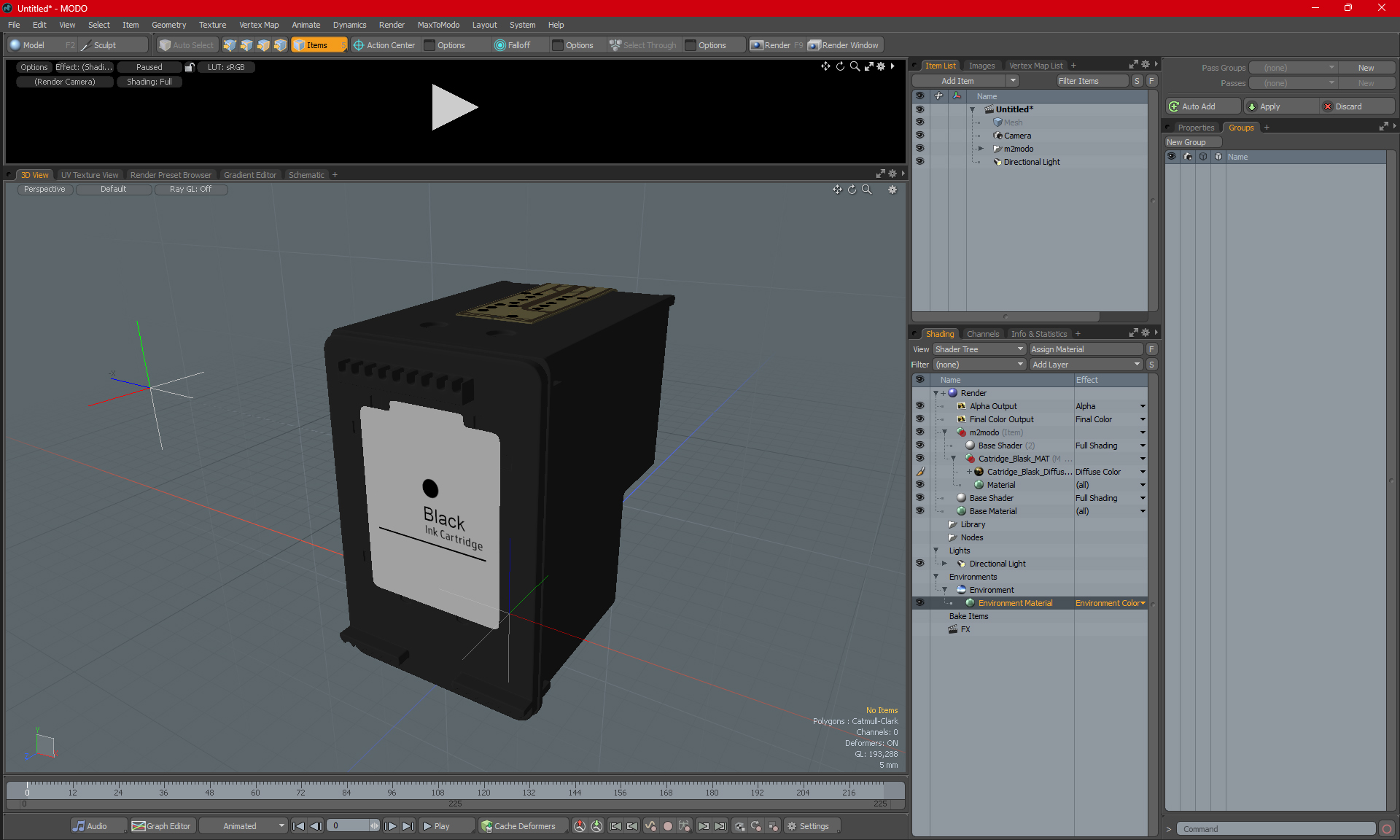
Task: Click the Assign Material button
Action: coord(1086,349)
